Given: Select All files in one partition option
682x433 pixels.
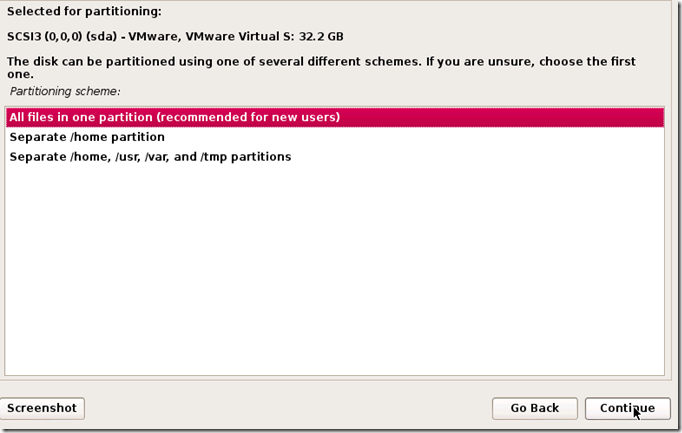Looking at the screenshot, I should (175, 117).
